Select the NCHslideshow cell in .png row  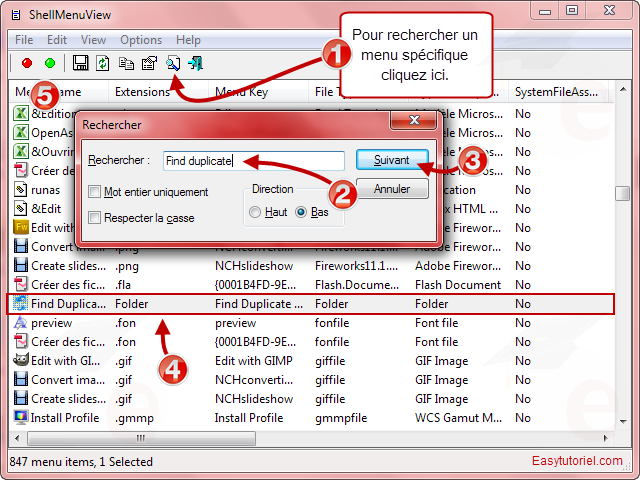coord(254,266)
